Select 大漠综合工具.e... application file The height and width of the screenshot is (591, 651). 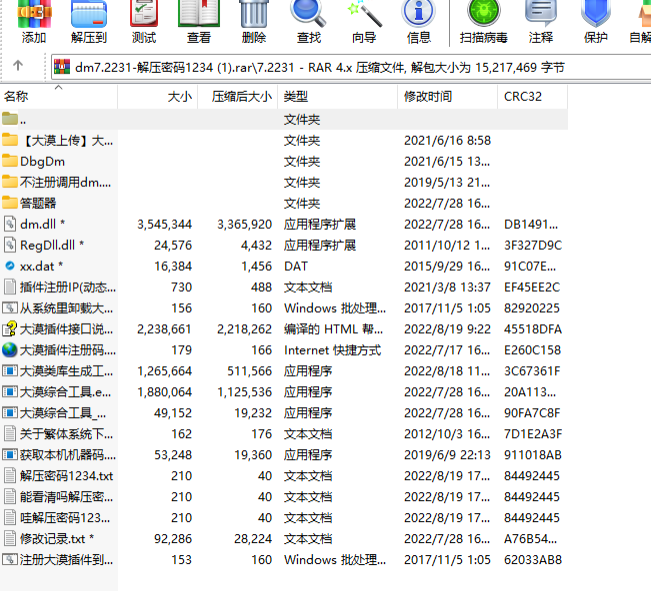(x=57, y=392)
